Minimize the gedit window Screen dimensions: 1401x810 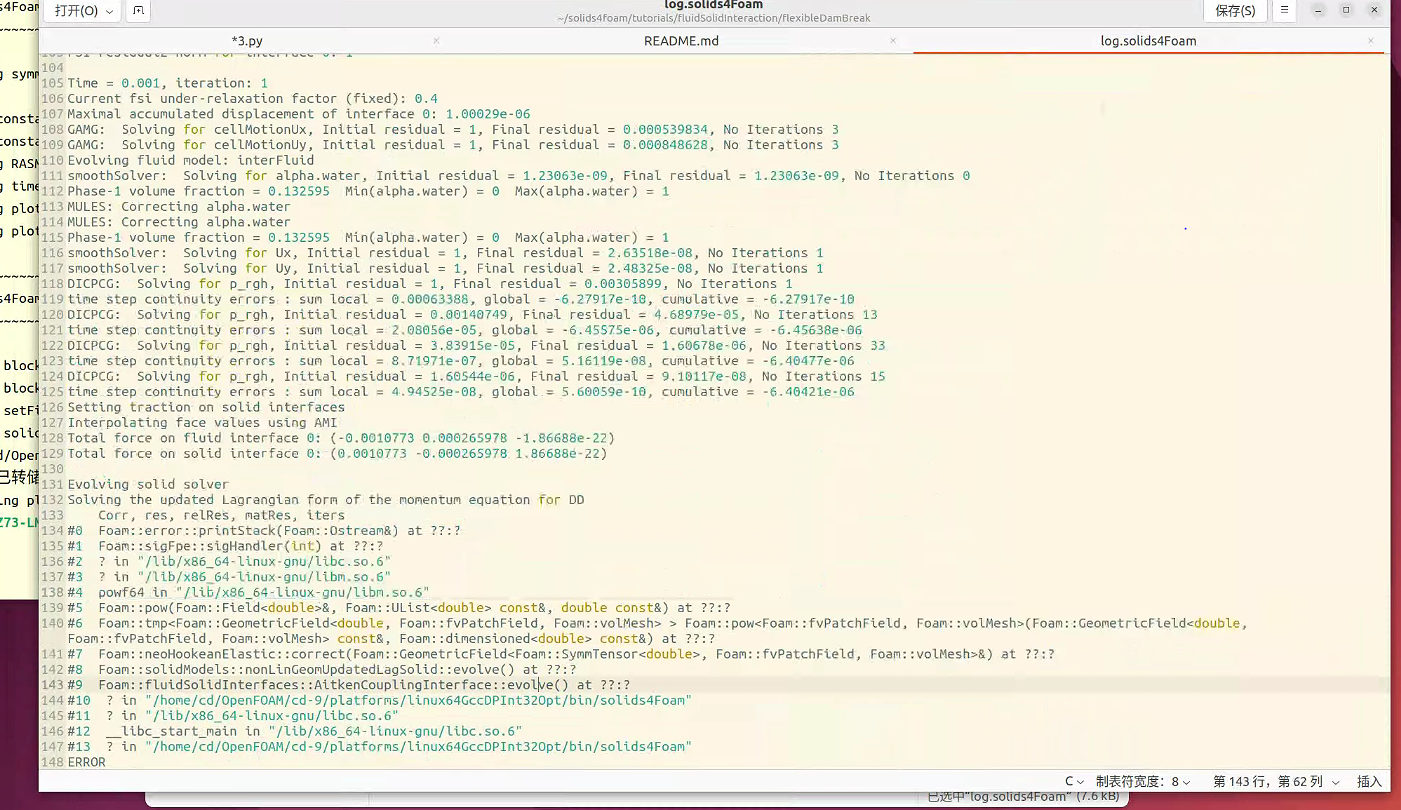coord(1321,10)
